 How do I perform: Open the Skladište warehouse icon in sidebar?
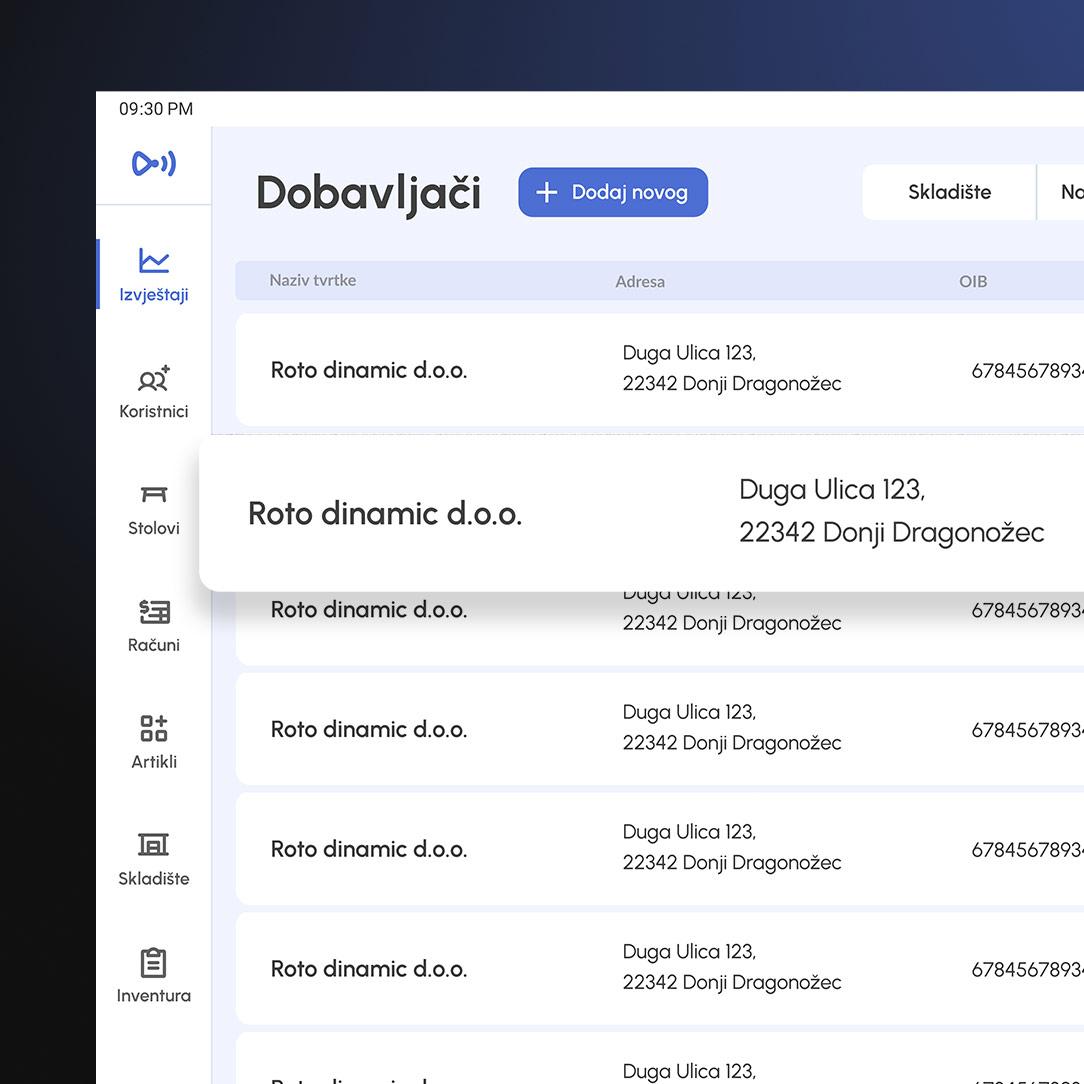[153, 845]
